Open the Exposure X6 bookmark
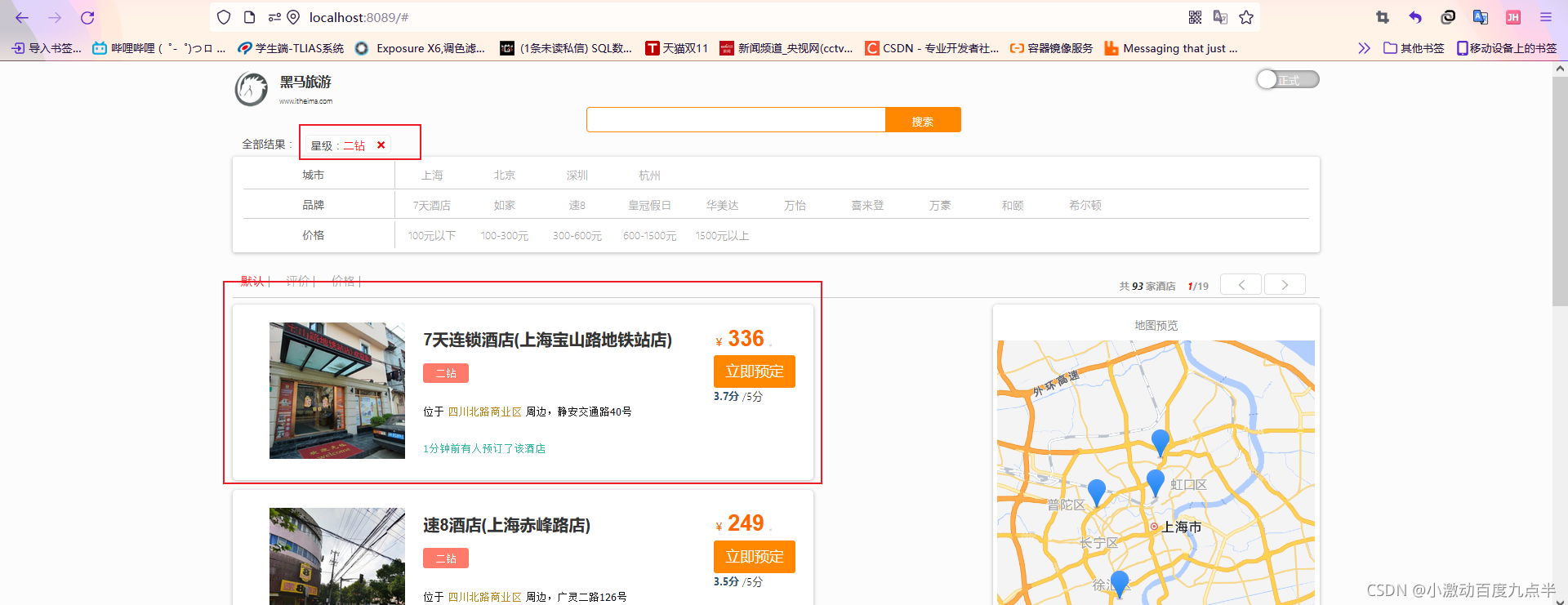This screenshot has width=1568, height=605. [420, 48]
